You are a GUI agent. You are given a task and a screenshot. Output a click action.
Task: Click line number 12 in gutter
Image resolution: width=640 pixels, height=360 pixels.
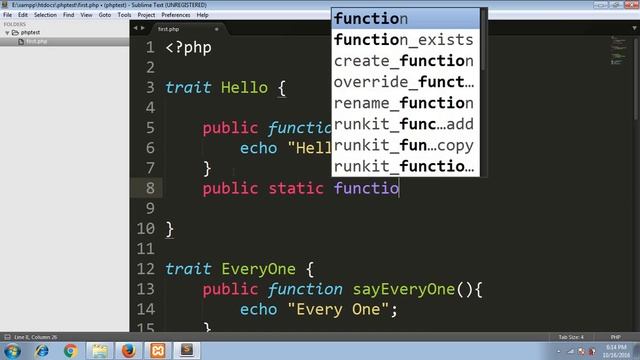click(x=146, y=269)
